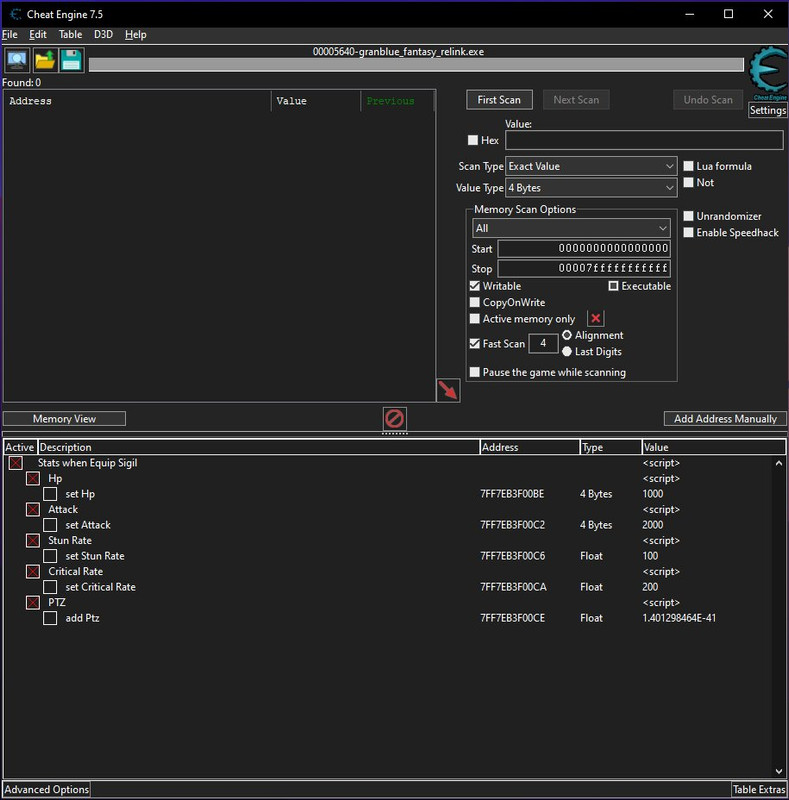
Task: Open the memory region All dropdown
Action: coord(571,228)
